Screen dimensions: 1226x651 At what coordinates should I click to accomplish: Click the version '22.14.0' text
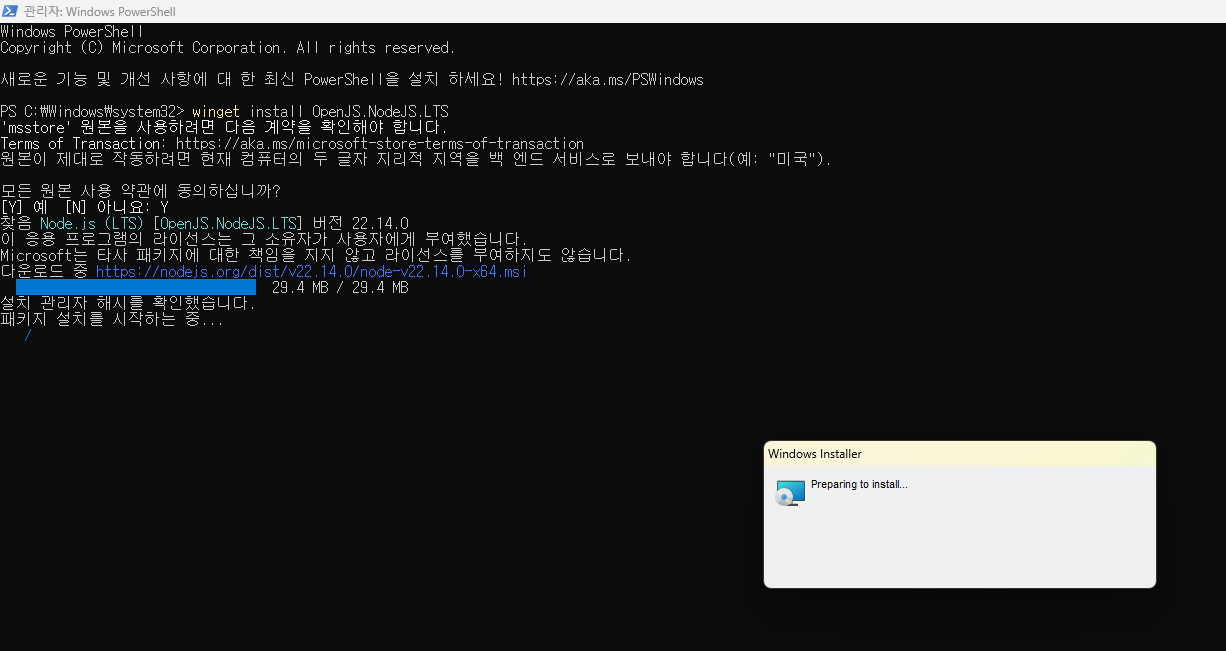[x=380, y=223]
